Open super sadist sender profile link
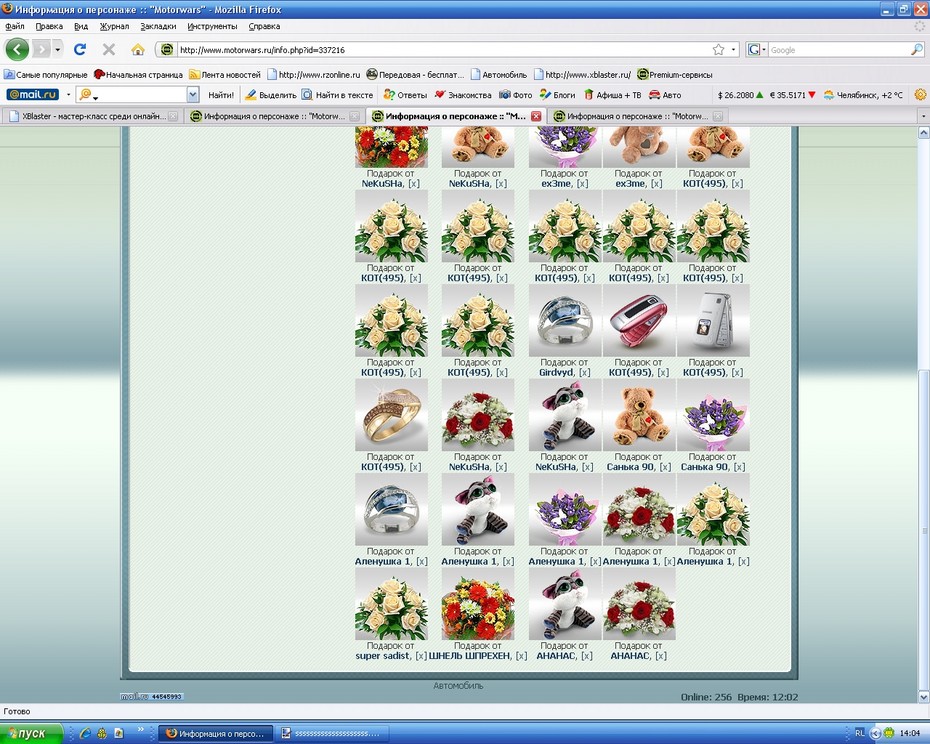 [382, 656]
